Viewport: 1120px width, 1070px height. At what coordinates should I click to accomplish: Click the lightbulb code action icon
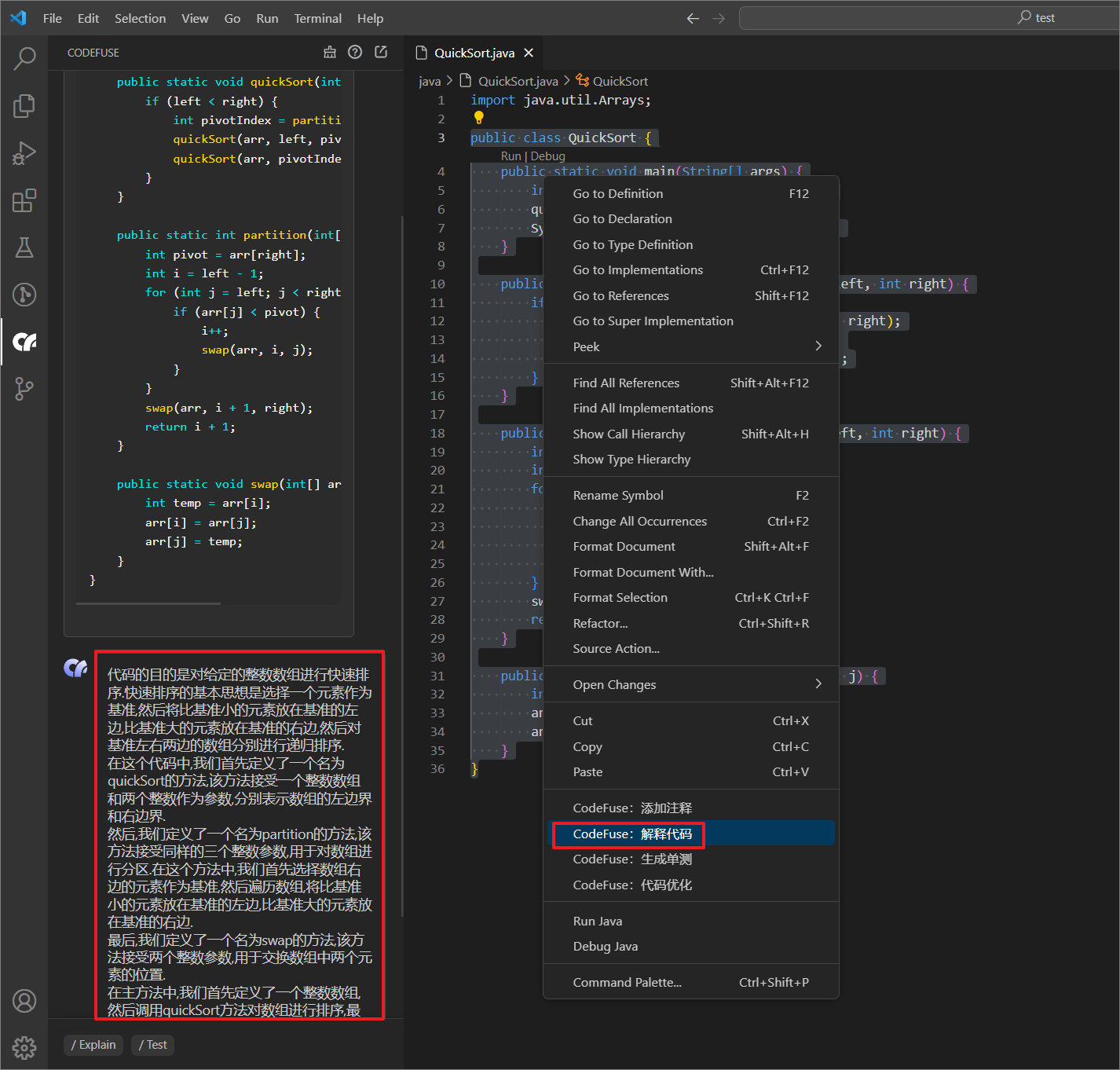coord(478,118)
